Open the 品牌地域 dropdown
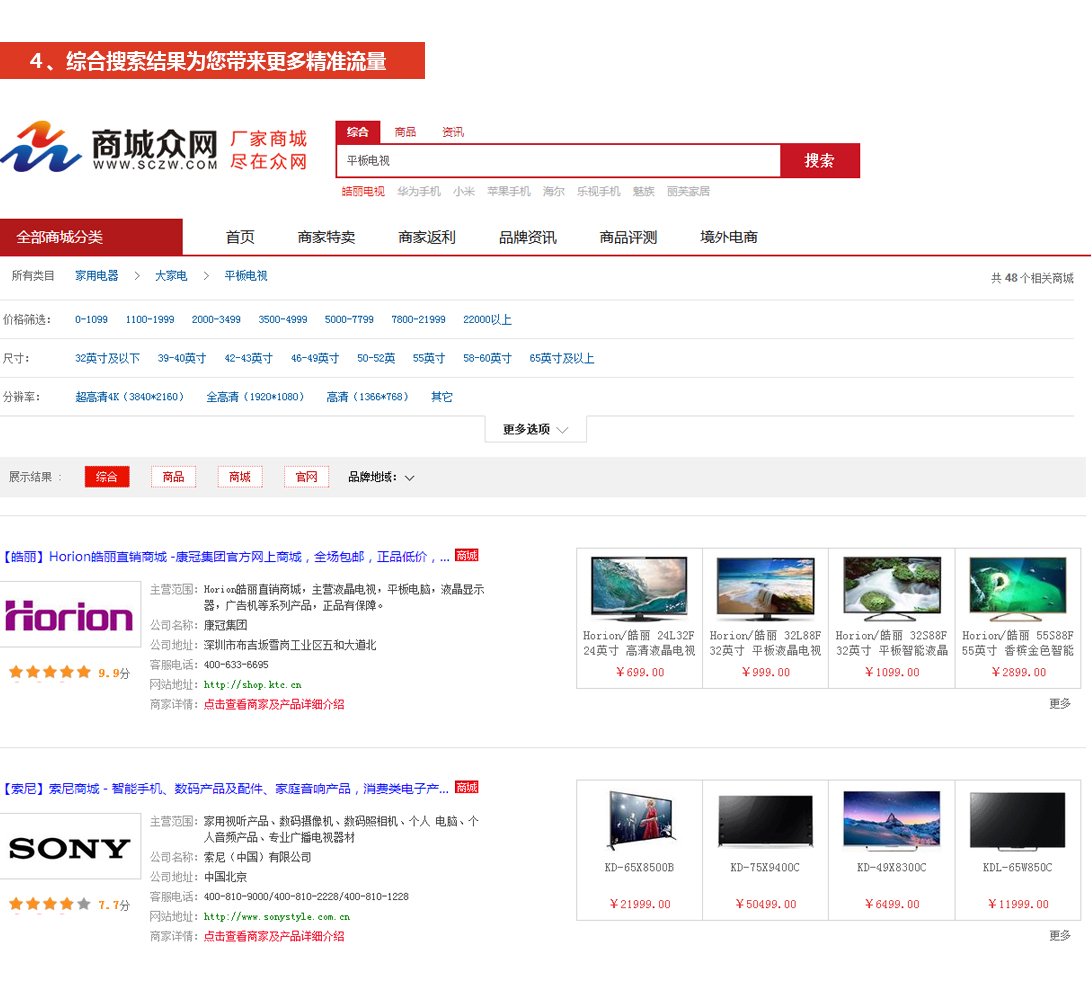Screen dimensions: 1091x985 click(x=381, y=477)
